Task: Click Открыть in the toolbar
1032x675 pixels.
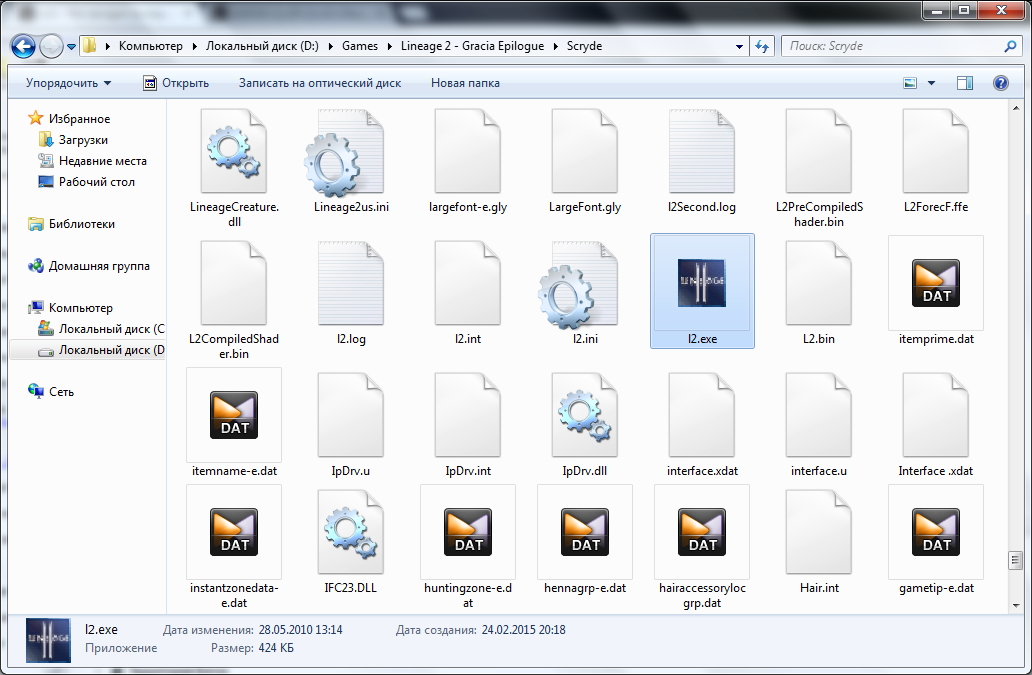Action: pyautogui.click(x=176, y=83)
